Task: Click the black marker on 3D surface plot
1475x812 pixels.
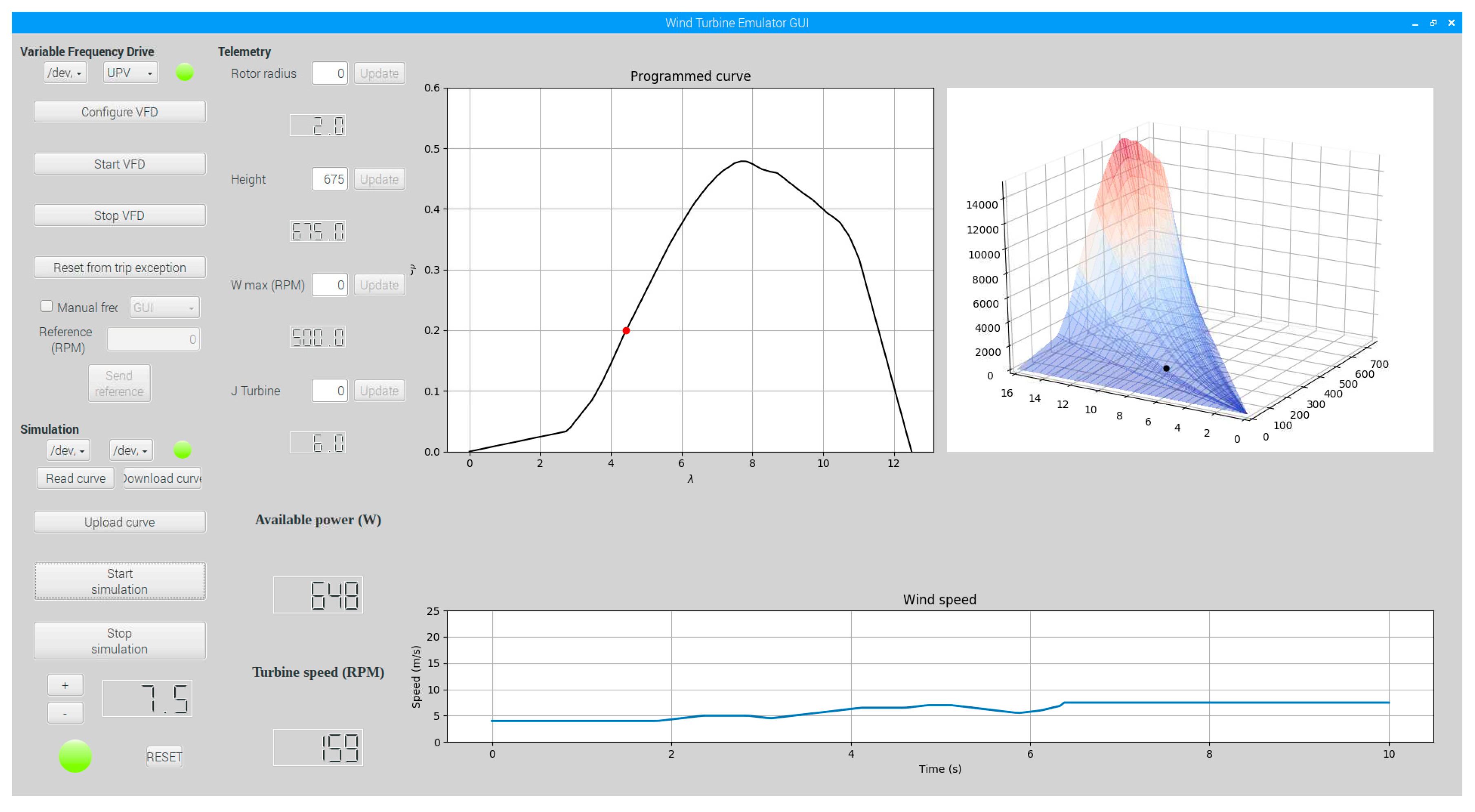Action: 1166,368
